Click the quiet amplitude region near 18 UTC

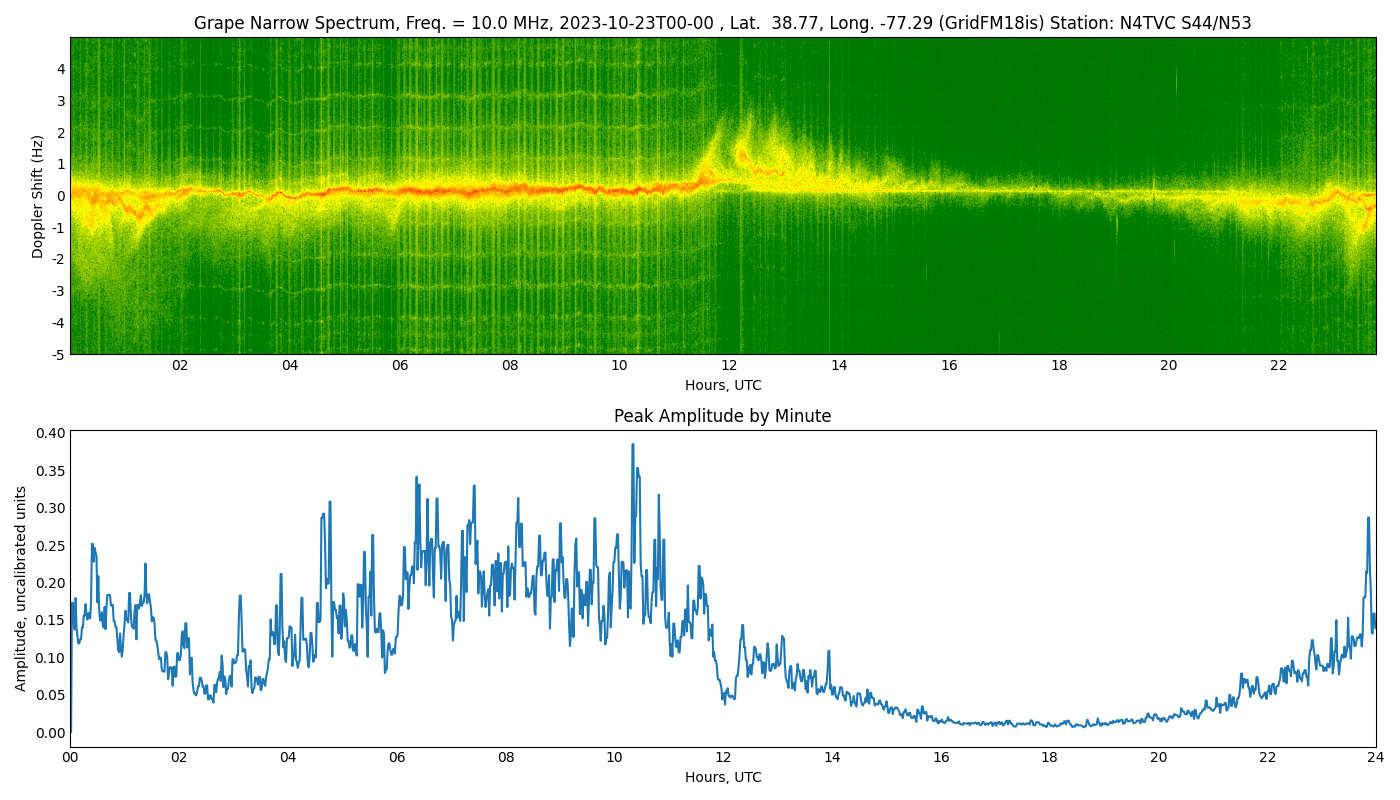tap(1057, 723)
